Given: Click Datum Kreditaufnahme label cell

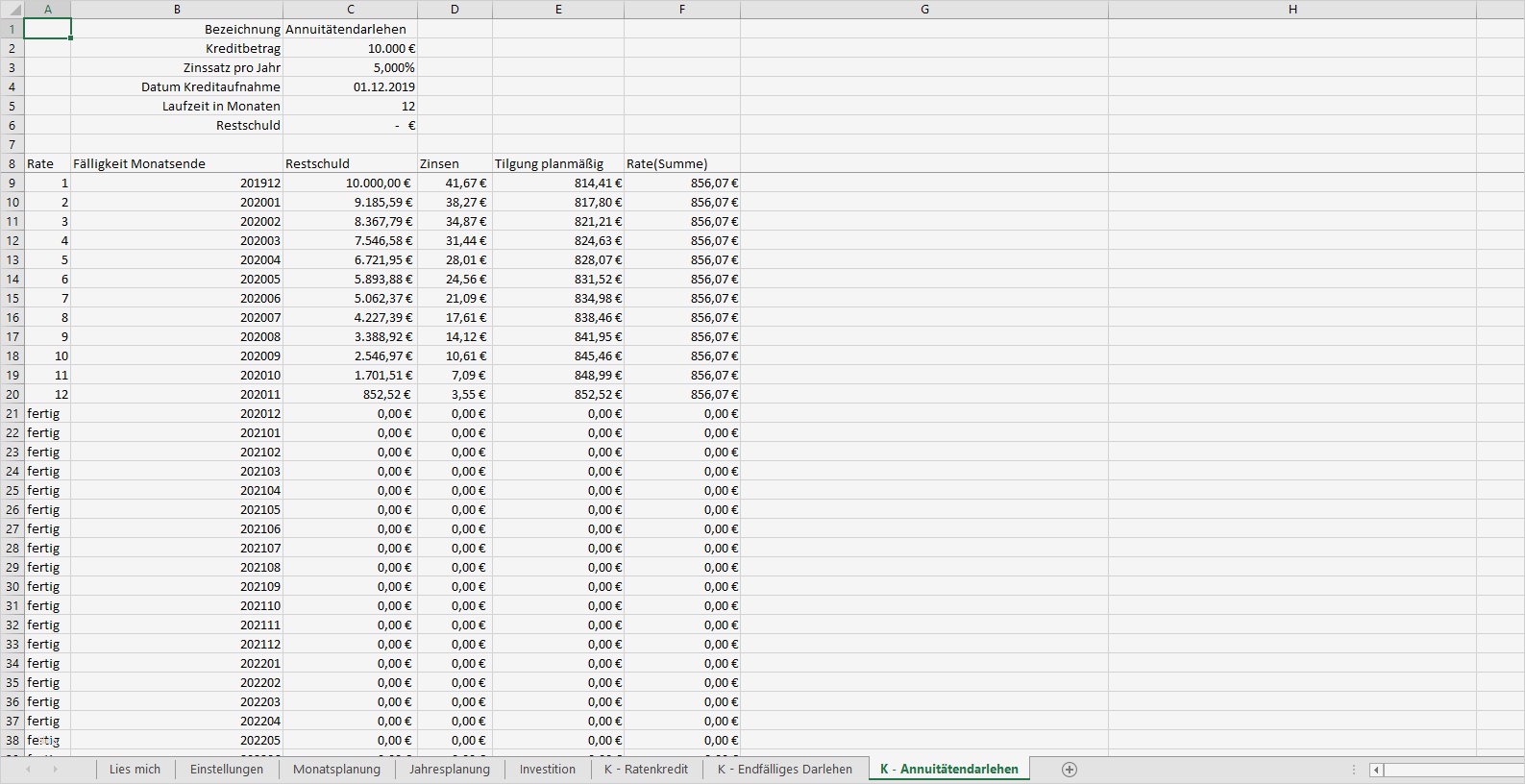Looking at the screenshot, I should coord(177,86).
